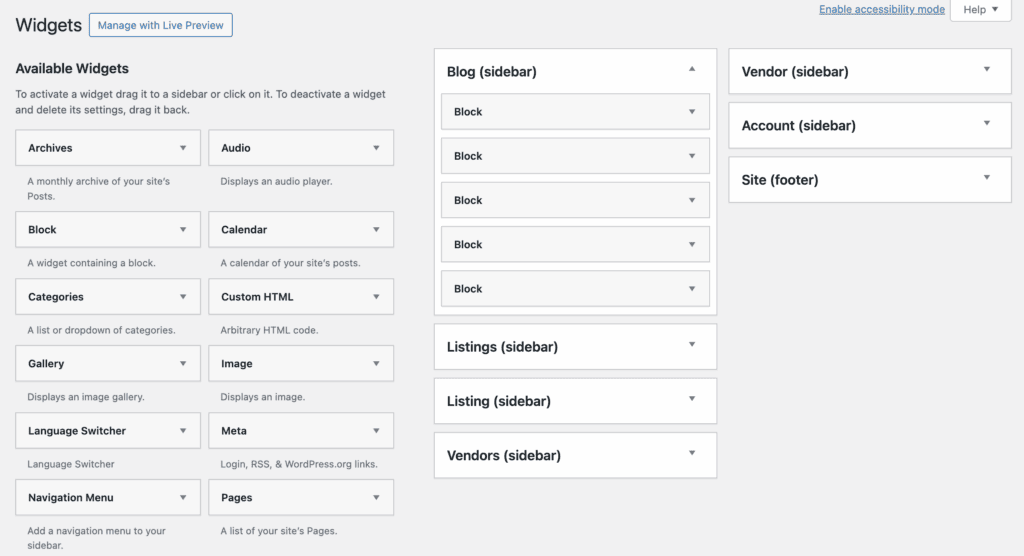The height and width of the screenshot is (556, 1024).
Task: Expand the Listings (sidebar) arrow
Action: [x=692, y=344]
